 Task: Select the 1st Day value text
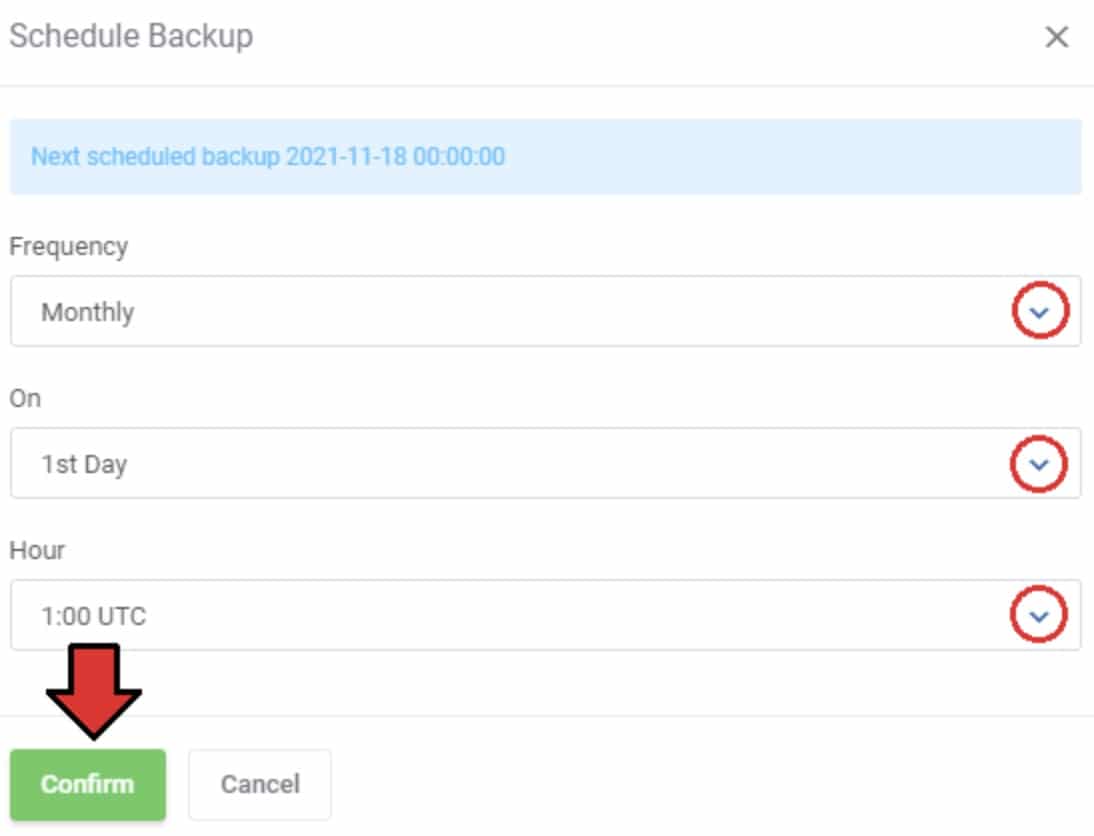(84, 464)
